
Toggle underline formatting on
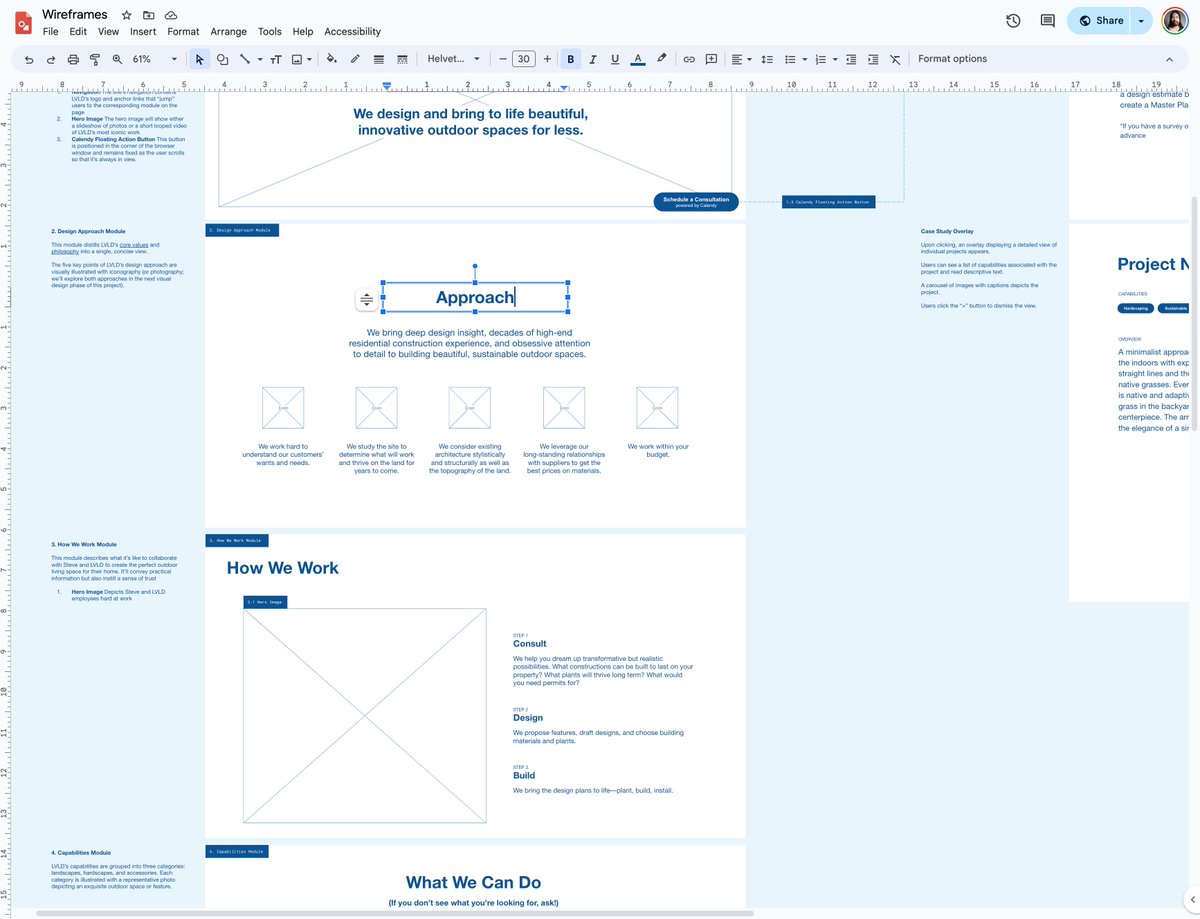[x=617, y=58]
